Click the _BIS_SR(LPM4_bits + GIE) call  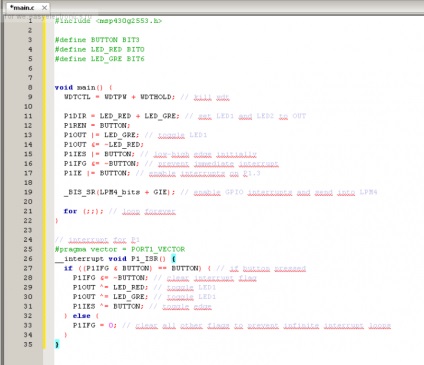(119, 192)
